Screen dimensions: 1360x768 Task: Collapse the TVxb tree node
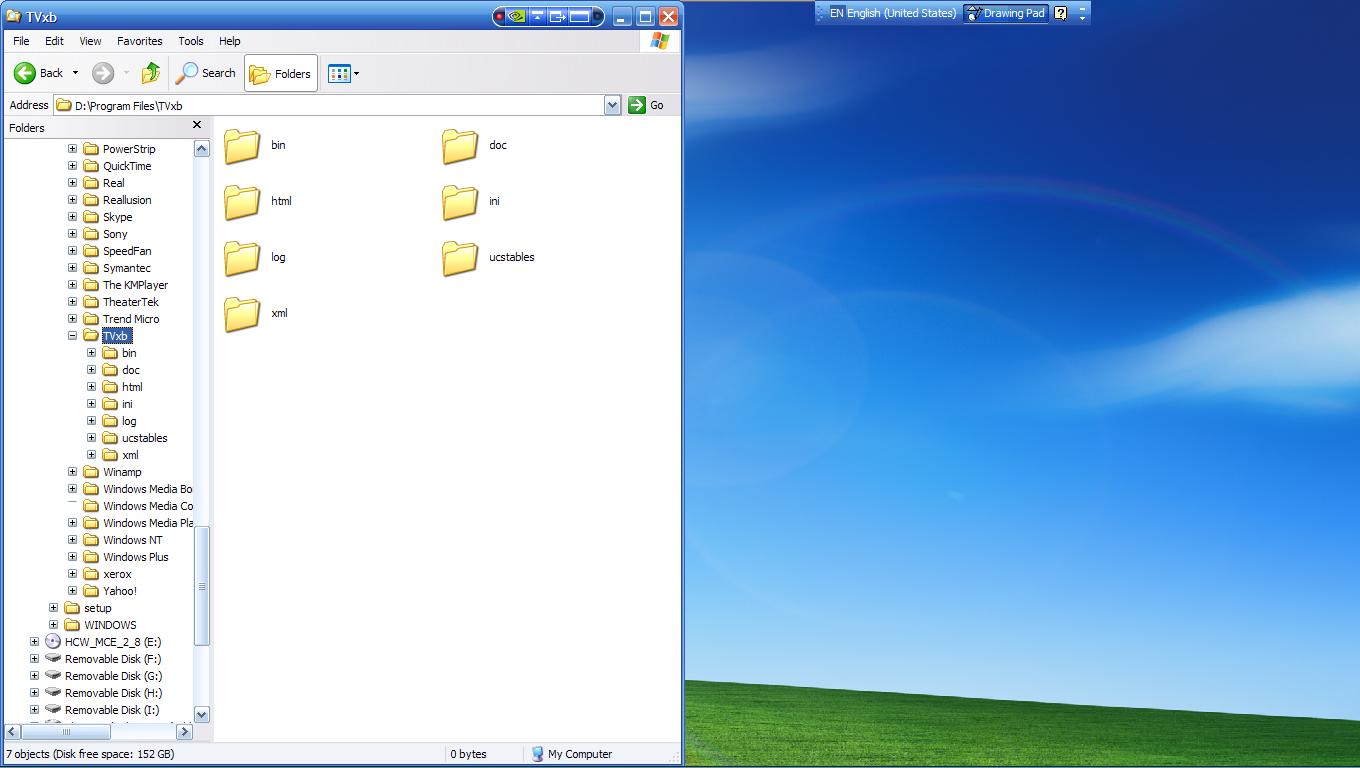pos(72,336)
